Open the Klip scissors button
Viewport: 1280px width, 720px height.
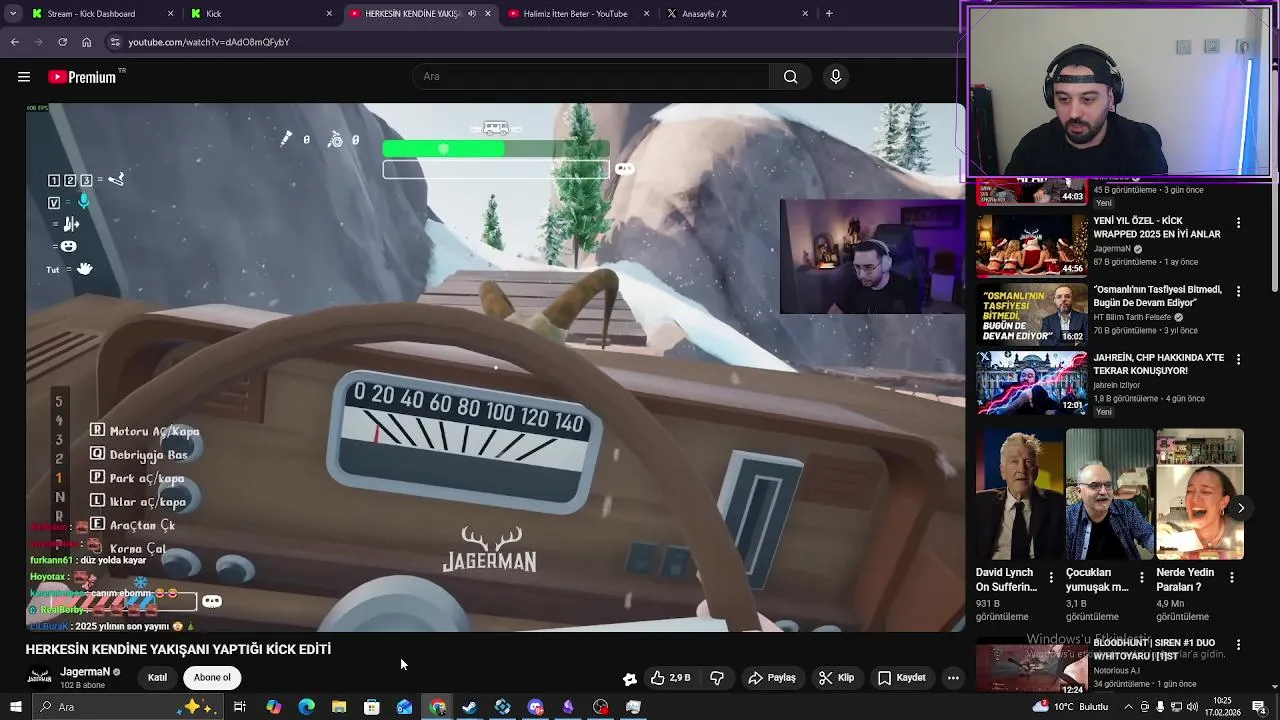tap(836, 678)
